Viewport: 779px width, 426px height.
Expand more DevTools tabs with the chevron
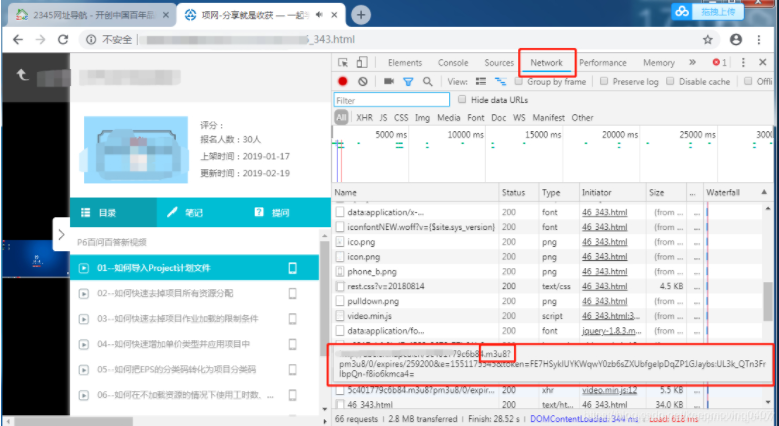(694, 62)
